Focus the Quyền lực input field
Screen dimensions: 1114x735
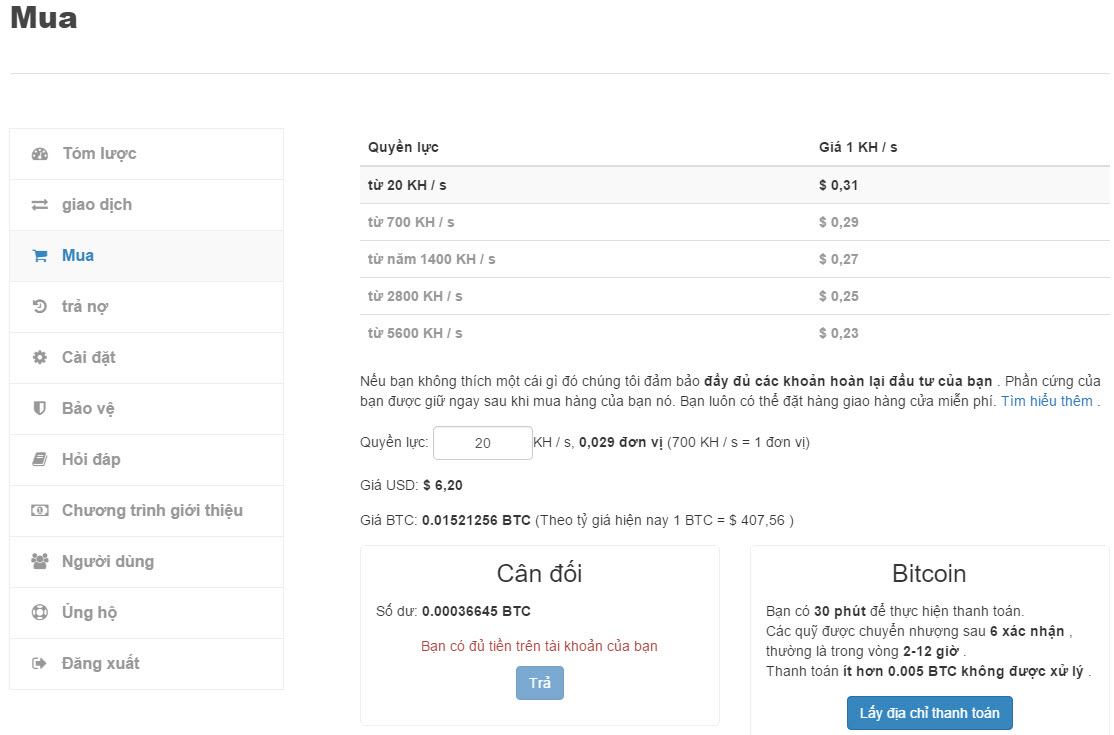pos(483,443)
